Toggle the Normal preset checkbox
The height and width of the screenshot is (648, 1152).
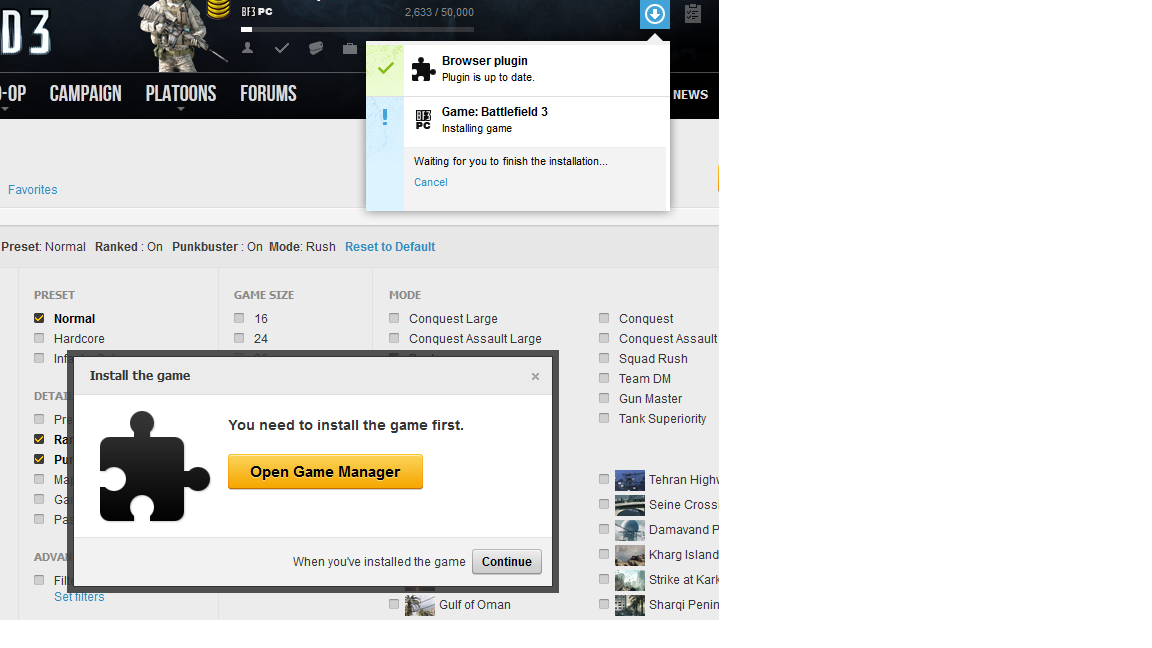(x=39, y=318)
